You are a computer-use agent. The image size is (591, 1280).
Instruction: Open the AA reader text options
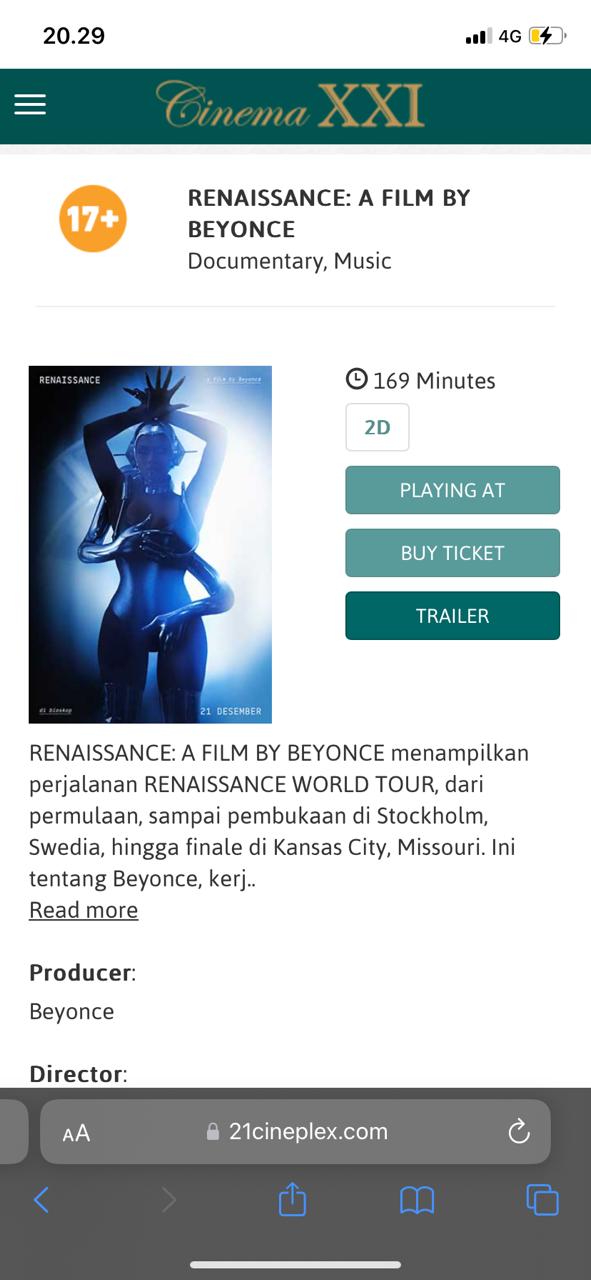click(76, 1133)
